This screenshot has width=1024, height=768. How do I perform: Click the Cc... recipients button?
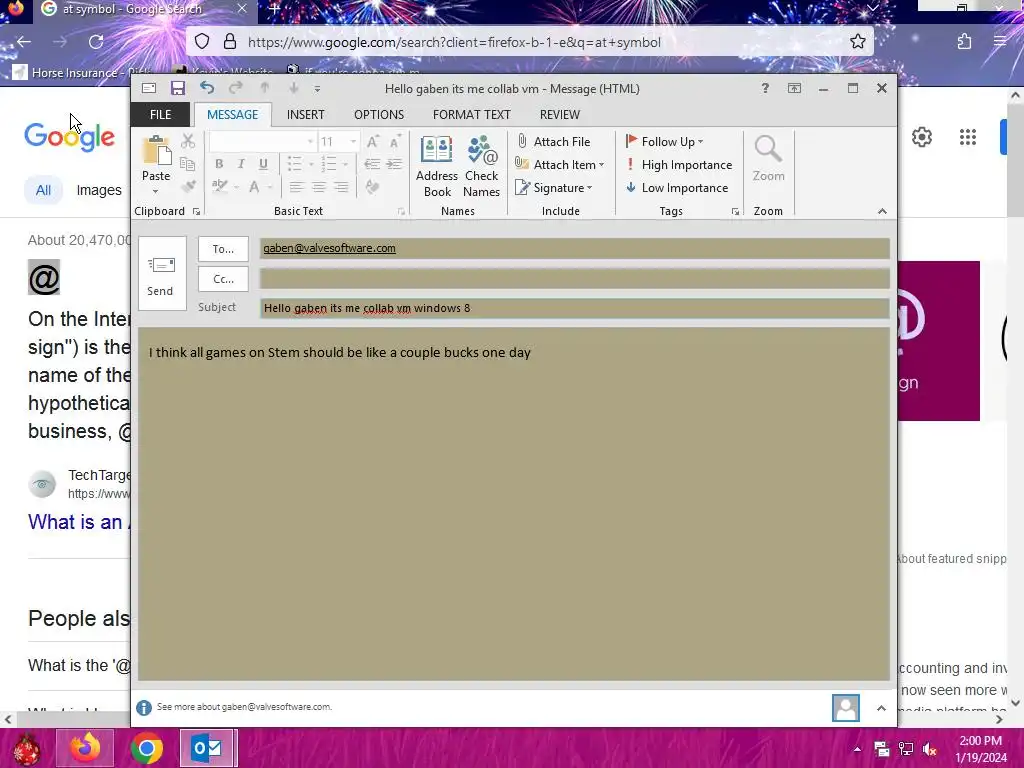[x=223, y=279]
